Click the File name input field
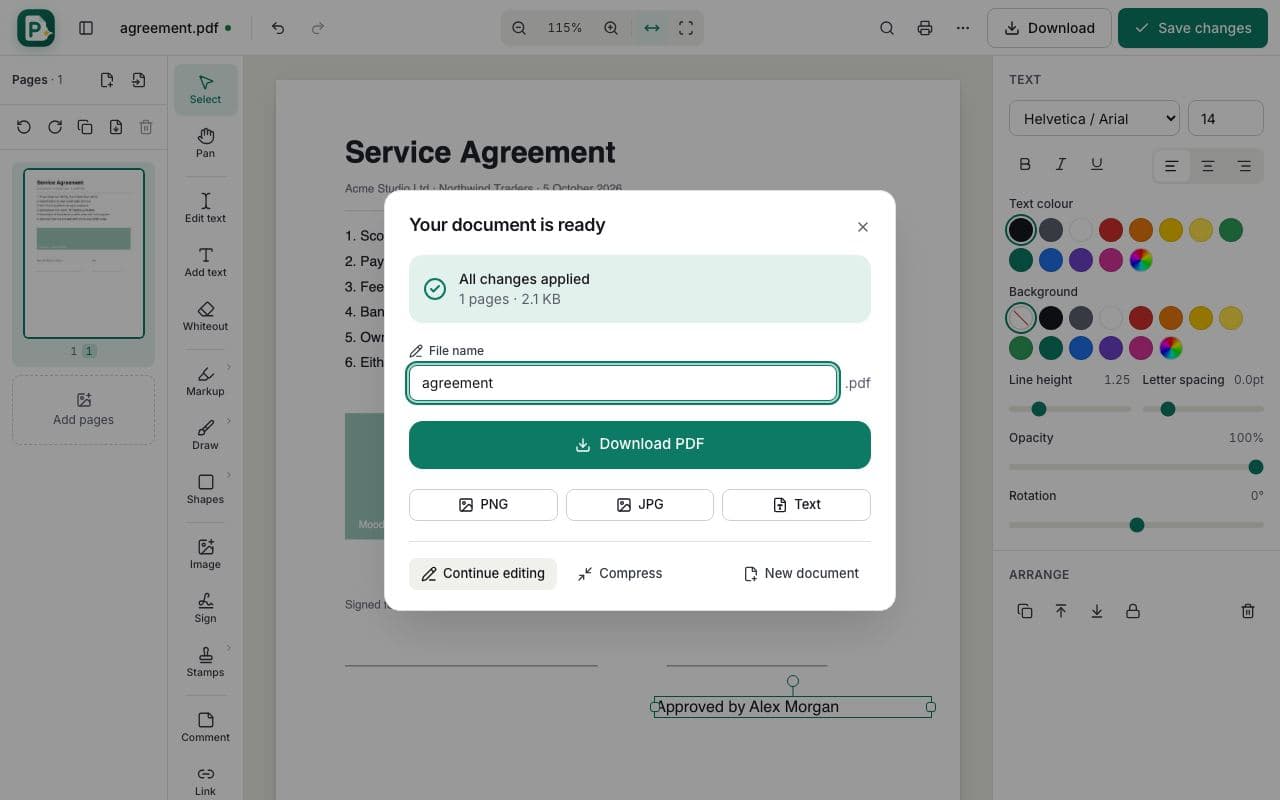Viewport: 1280px width, 800px height. pos(623,383)
